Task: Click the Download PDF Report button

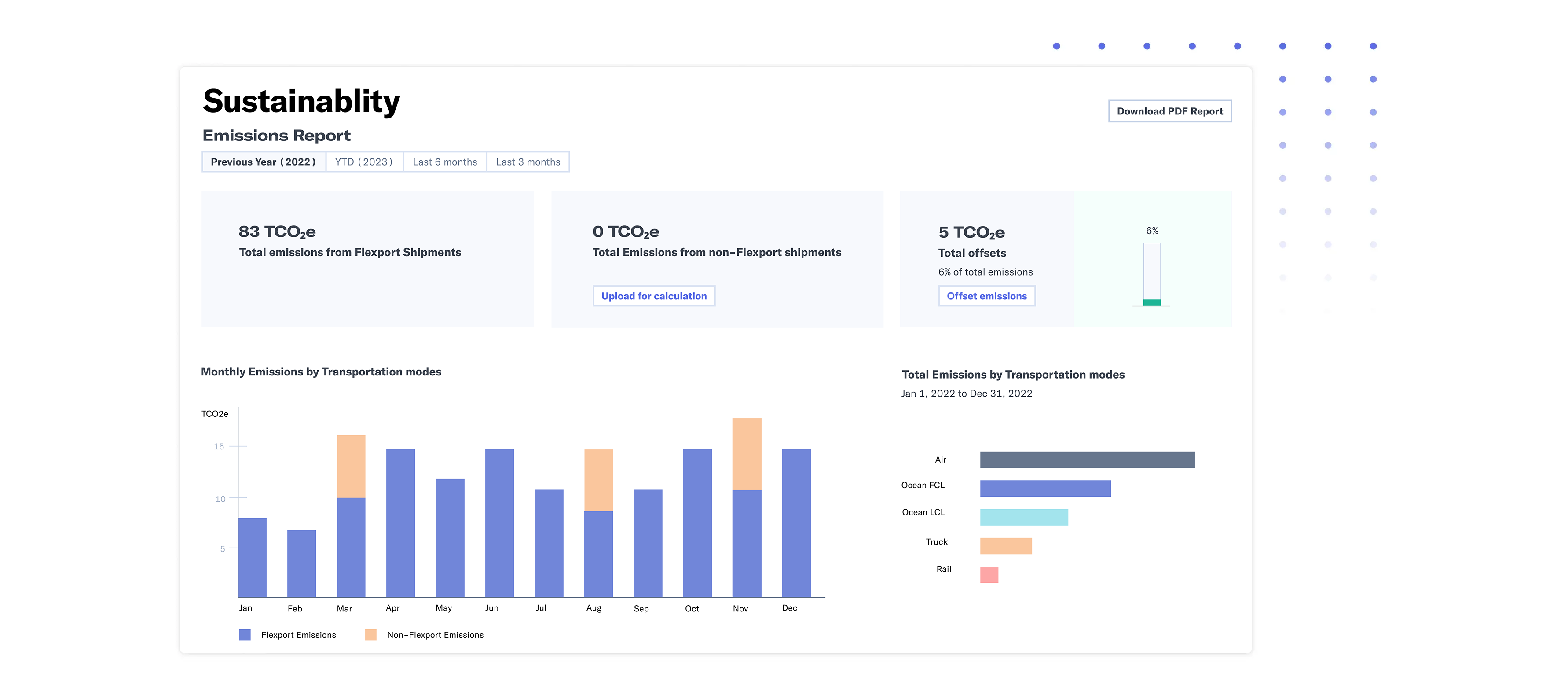Action: [1169, 111]
